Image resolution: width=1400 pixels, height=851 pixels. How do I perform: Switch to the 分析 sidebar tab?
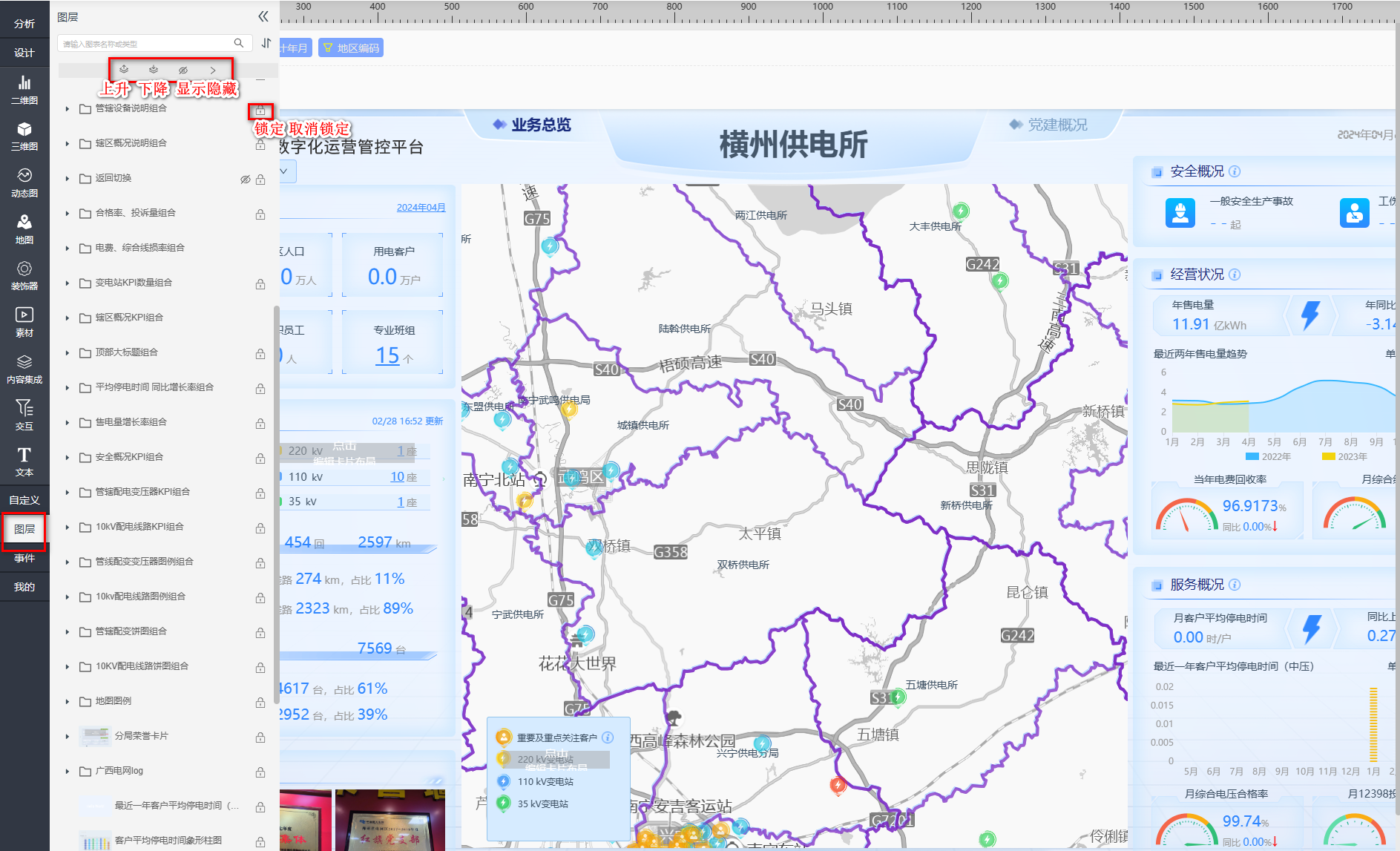point(24,24)
